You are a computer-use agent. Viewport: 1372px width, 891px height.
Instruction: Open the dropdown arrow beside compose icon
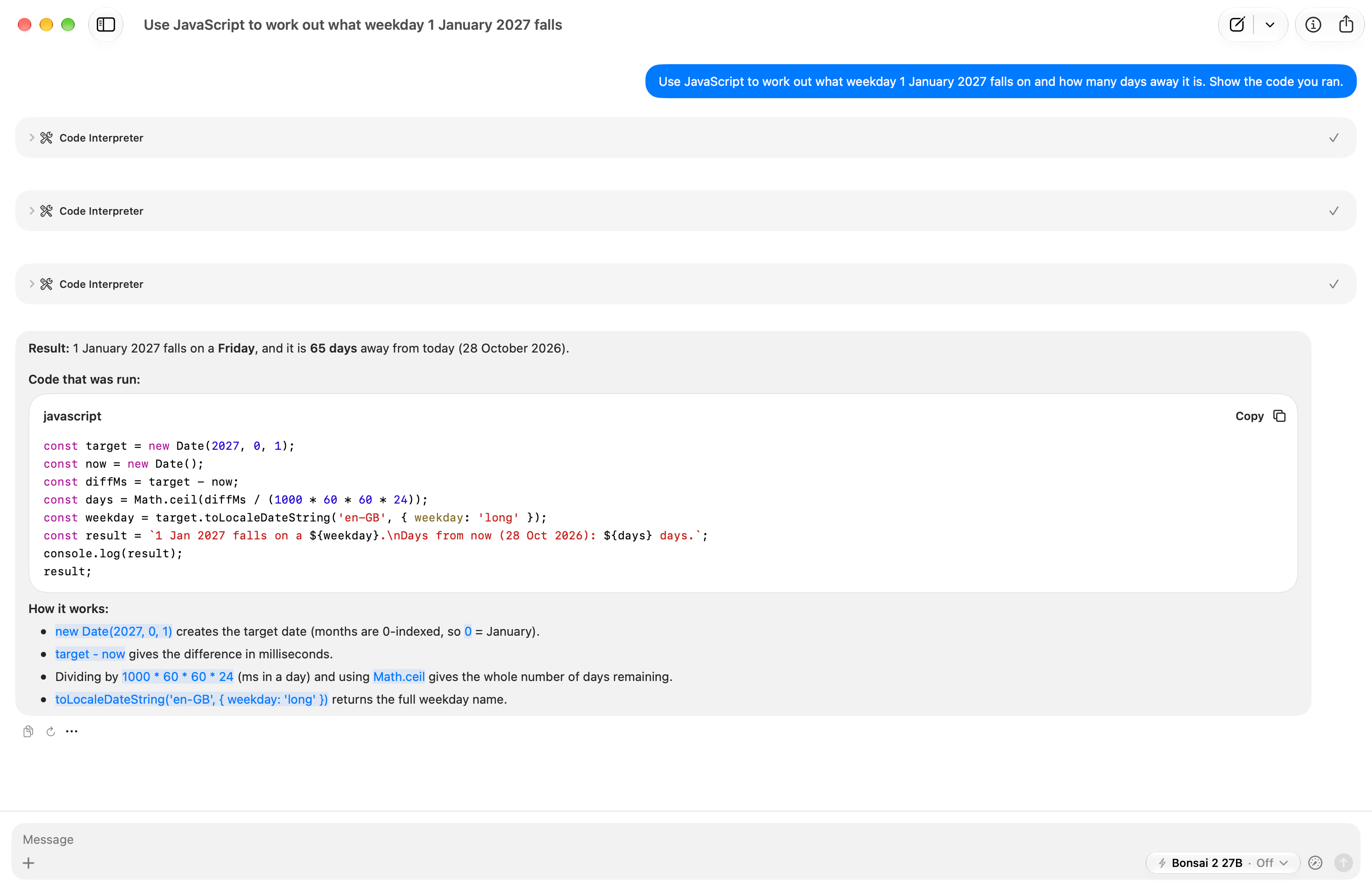pyautogui.click(x=1270, y=25)
